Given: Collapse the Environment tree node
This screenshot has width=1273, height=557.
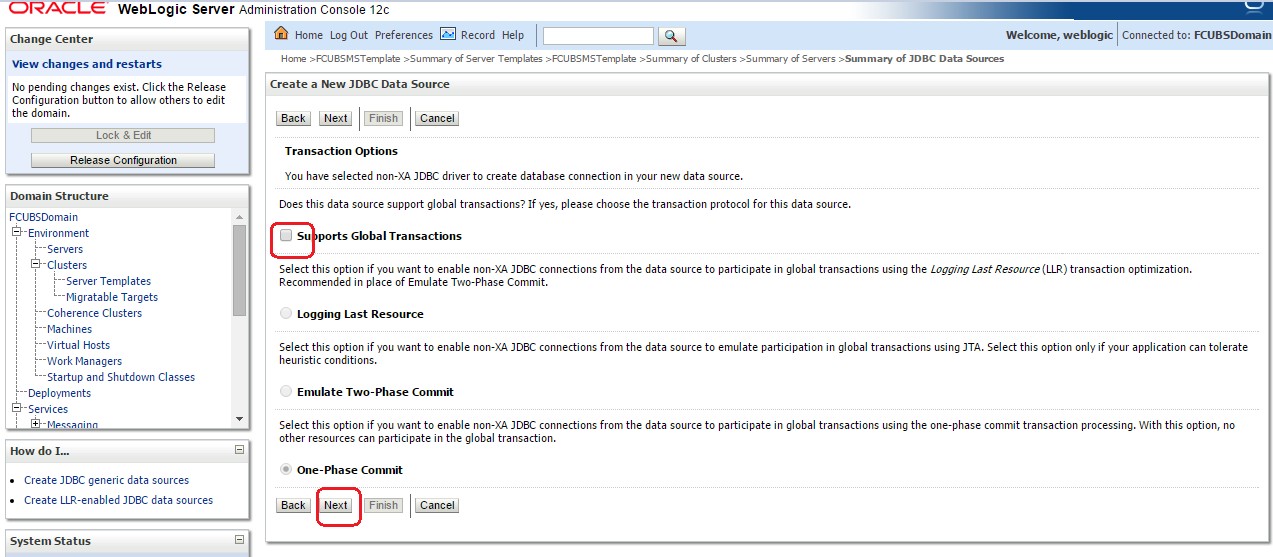Looking at the screenshot, I should [18, 233].
